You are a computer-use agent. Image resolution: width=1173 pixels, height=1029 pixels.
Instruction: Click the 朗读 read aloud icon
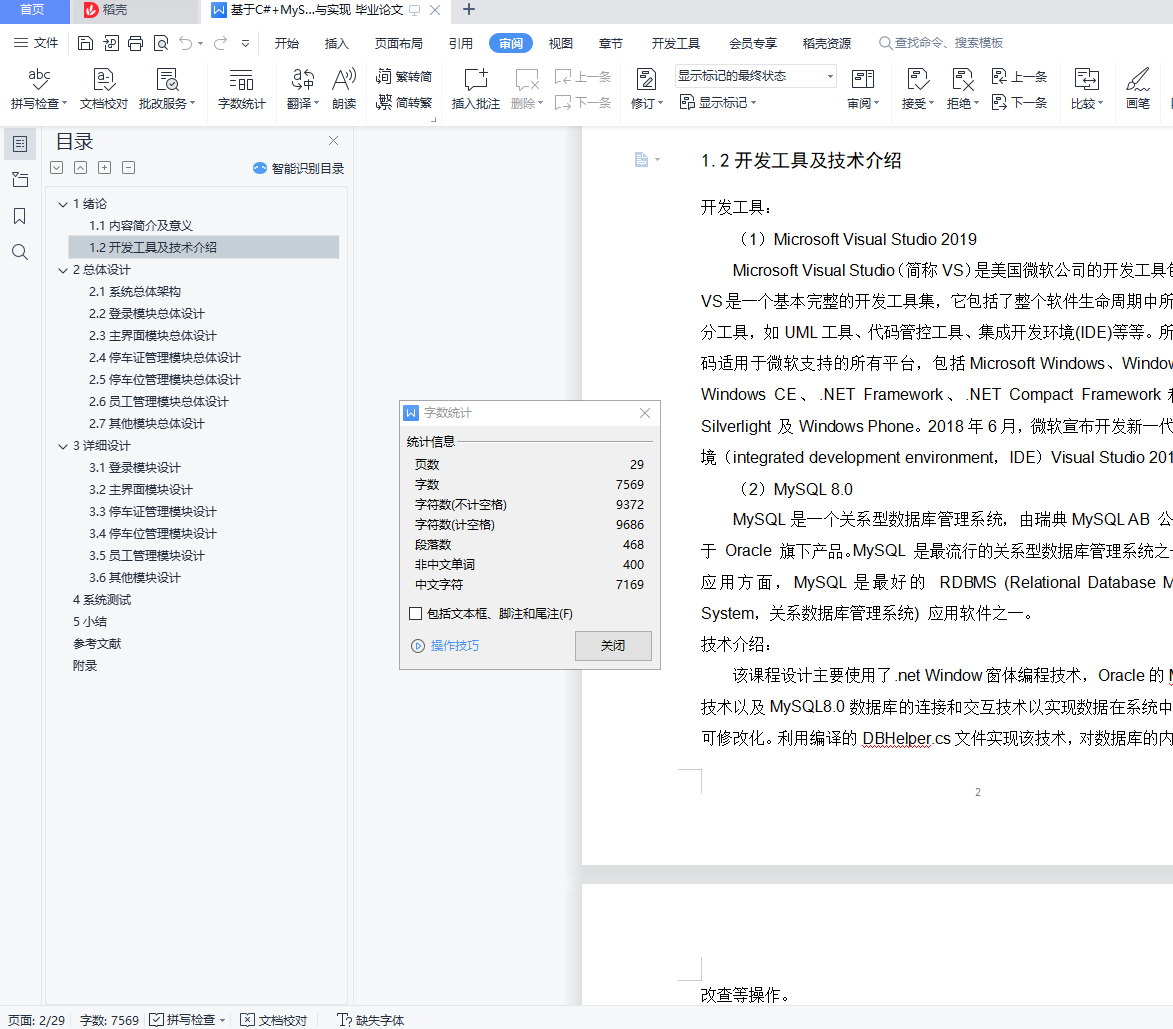(344, 88)
